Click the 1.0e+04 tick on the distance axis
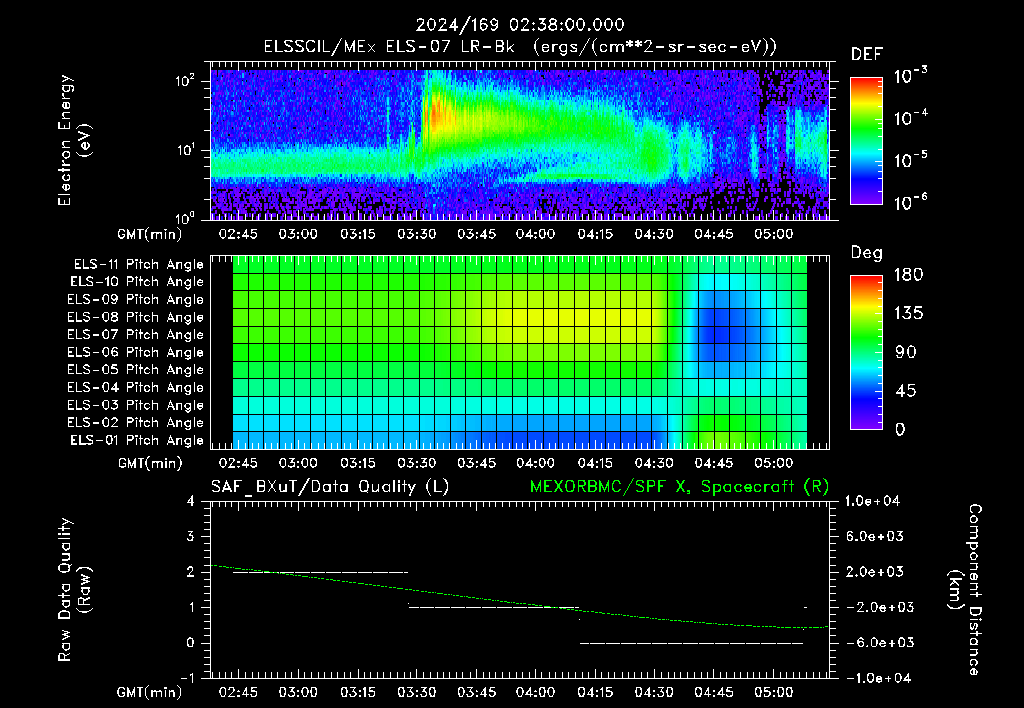 pos(872,501)
